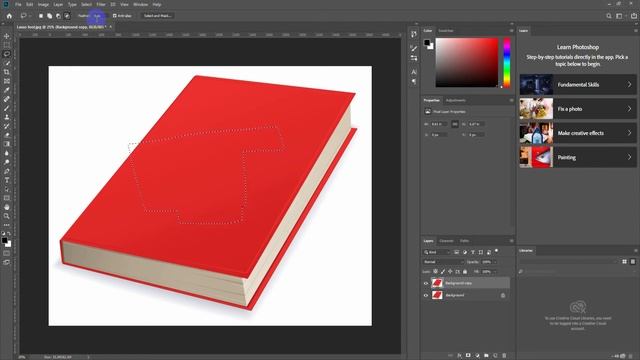This screenshot has height=360, width=640.
Task: Delete layer using trash icon
Action: [x=504, y=356]
